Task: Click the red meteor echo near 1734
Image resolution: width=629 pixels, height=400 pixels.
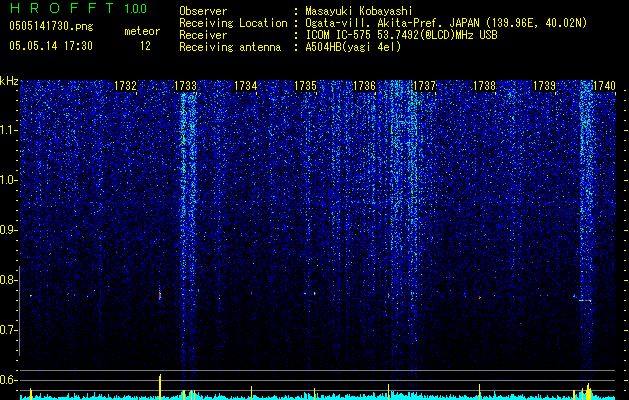Action: pos(252,293)
